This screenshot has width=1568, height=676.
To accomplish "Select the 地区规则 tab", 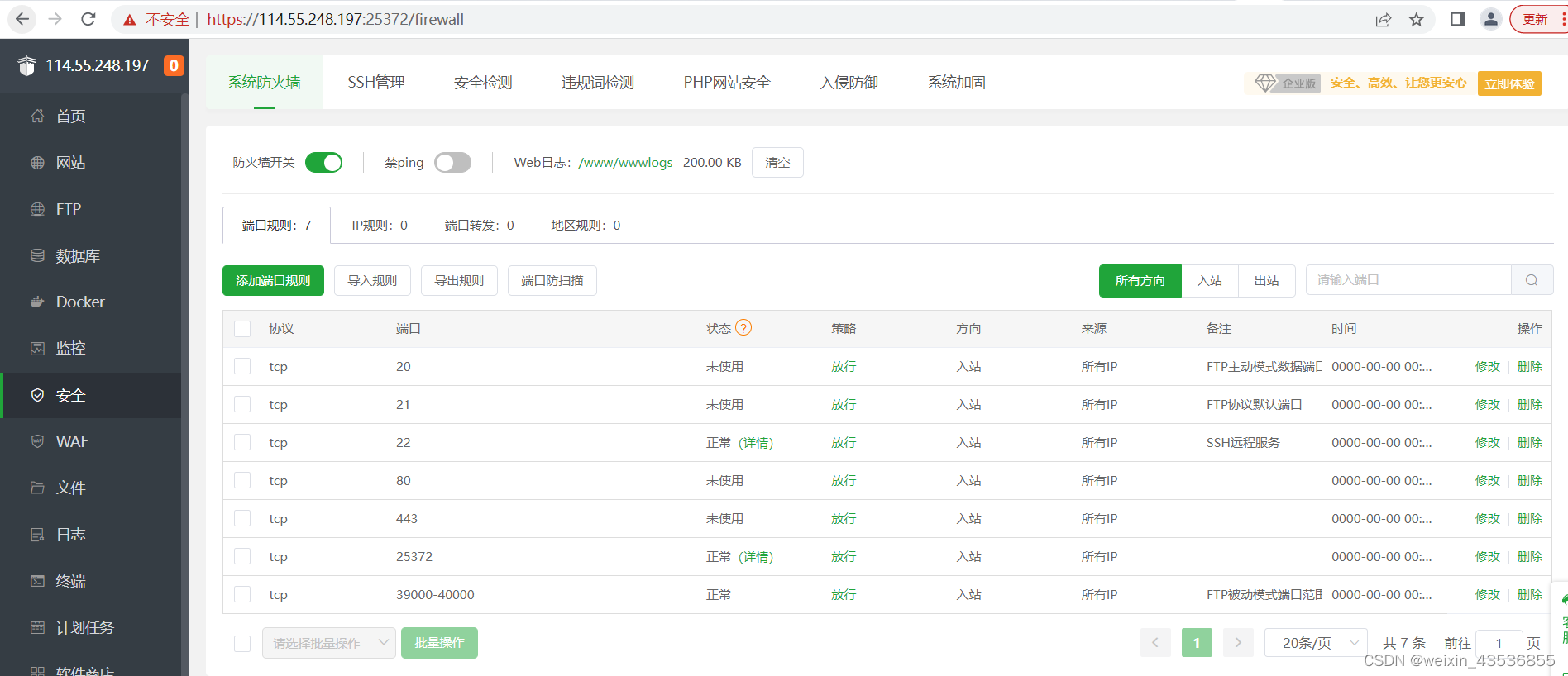I will click(x=586, y=226).
